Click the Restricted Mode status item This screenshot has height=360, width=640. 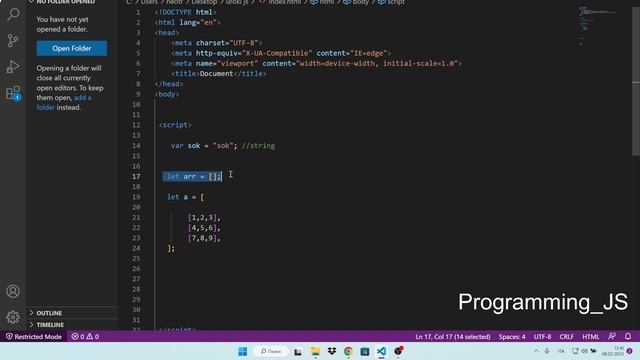pos(33,337)
